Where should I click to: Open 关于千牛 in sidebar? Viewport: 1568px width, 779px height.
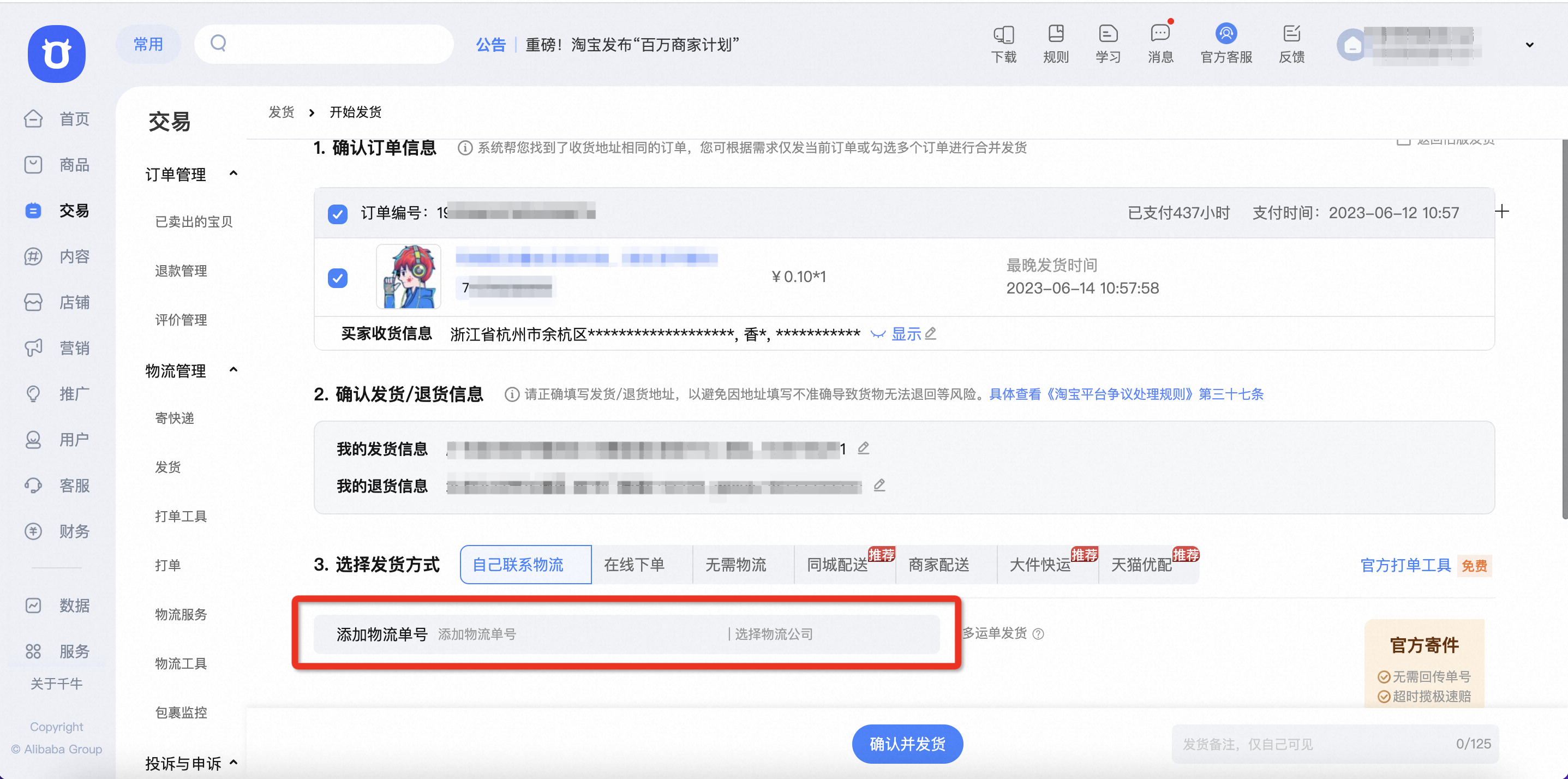57,684
